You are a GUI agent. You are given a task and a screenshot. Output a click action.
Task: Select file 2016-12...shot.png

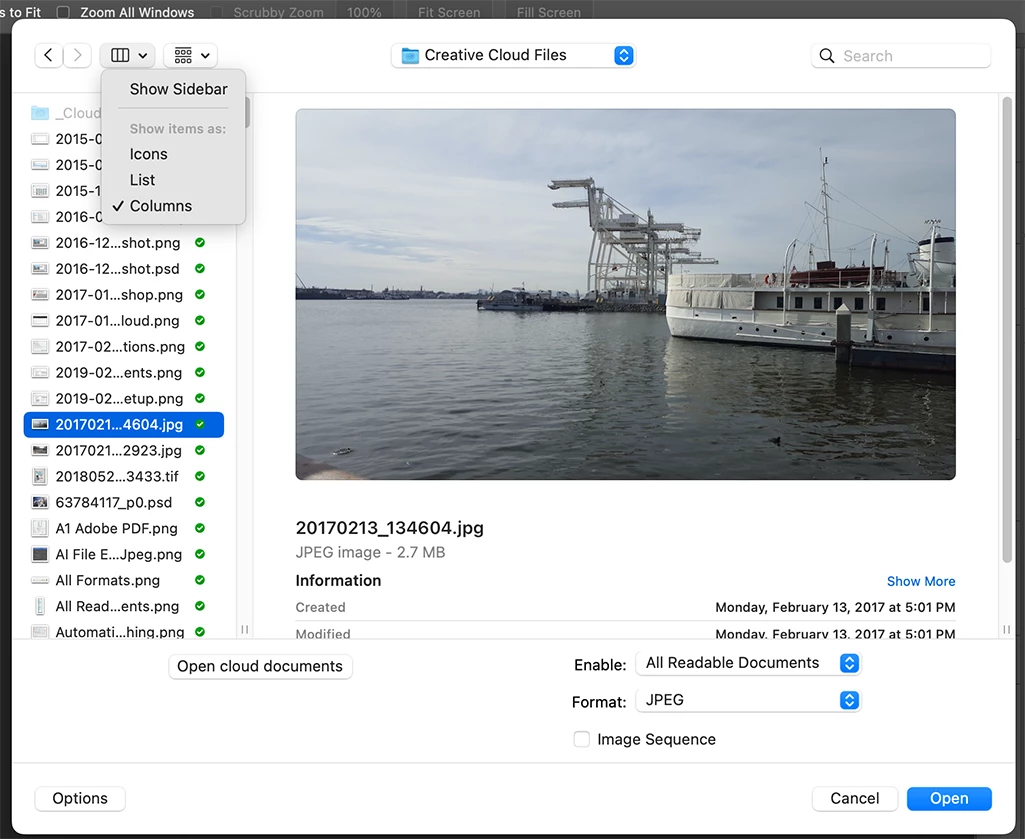(x=124, y=243)
